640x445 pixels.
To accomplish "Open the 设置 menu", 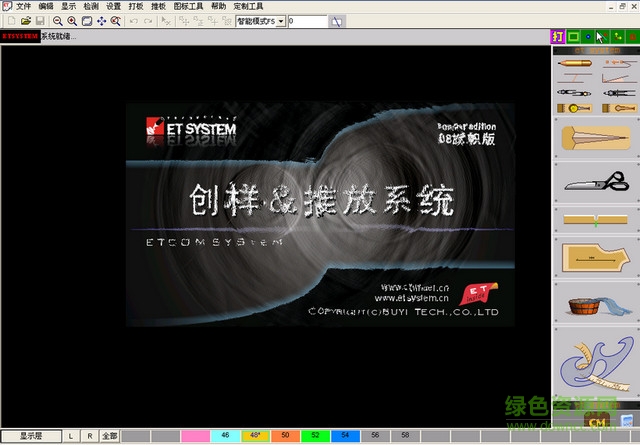I will tap(113, 6).
